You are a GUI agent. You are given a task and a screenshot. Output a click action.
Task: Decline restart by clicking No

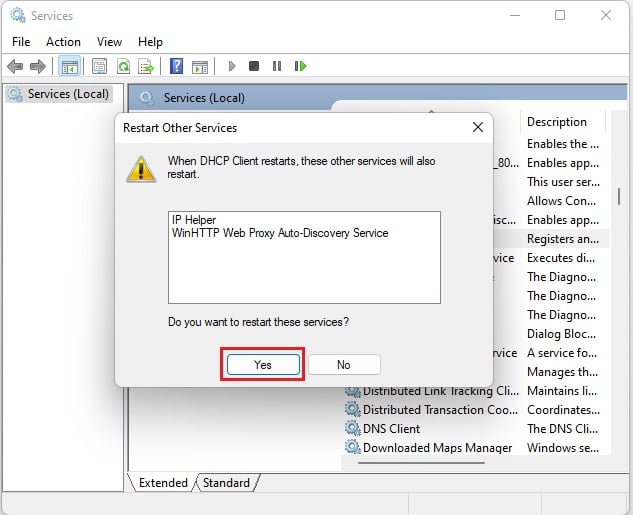(344, 364)
